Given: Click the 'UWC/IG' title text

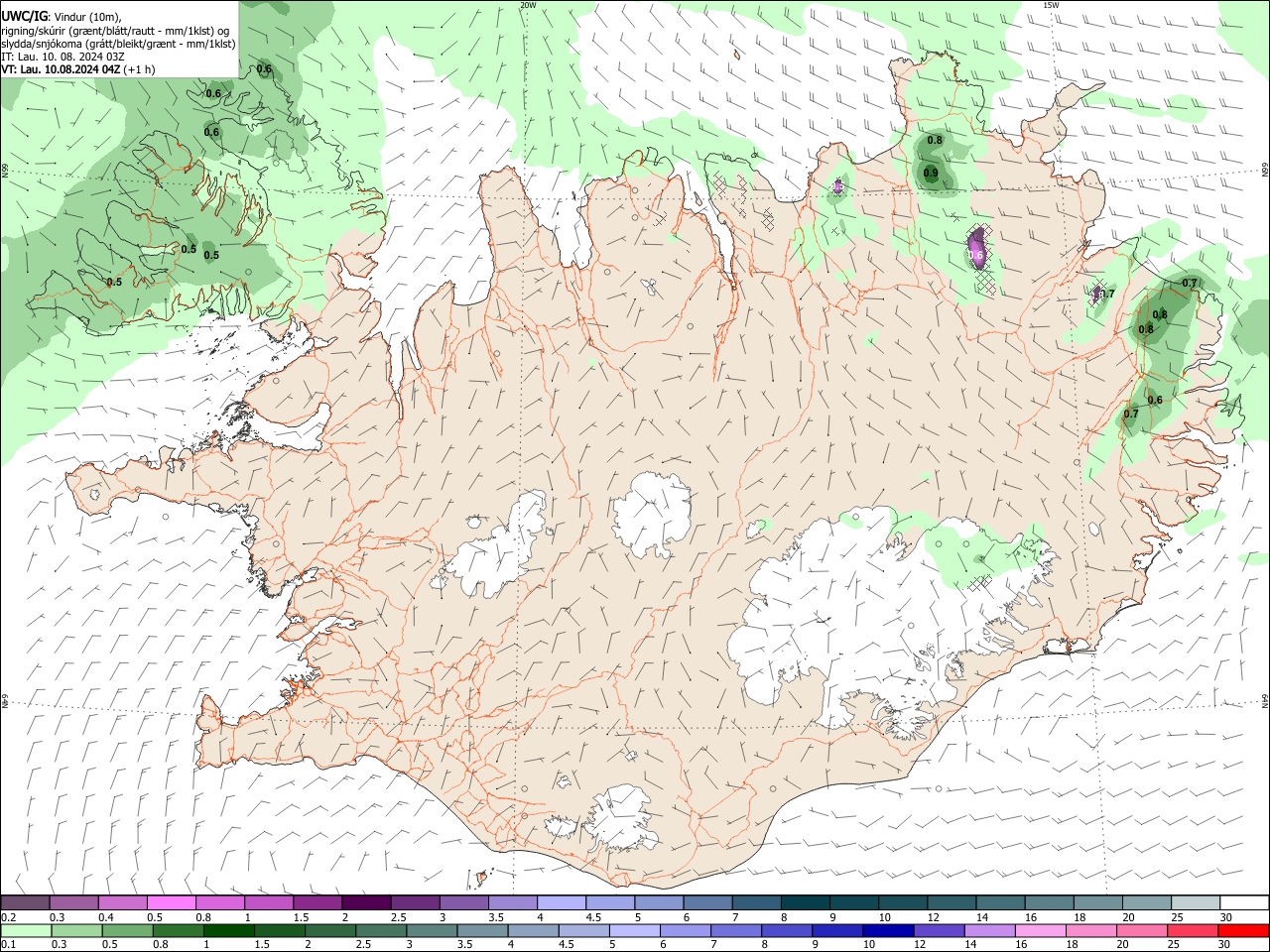Looking at the screenshot, I should (24, 17).
